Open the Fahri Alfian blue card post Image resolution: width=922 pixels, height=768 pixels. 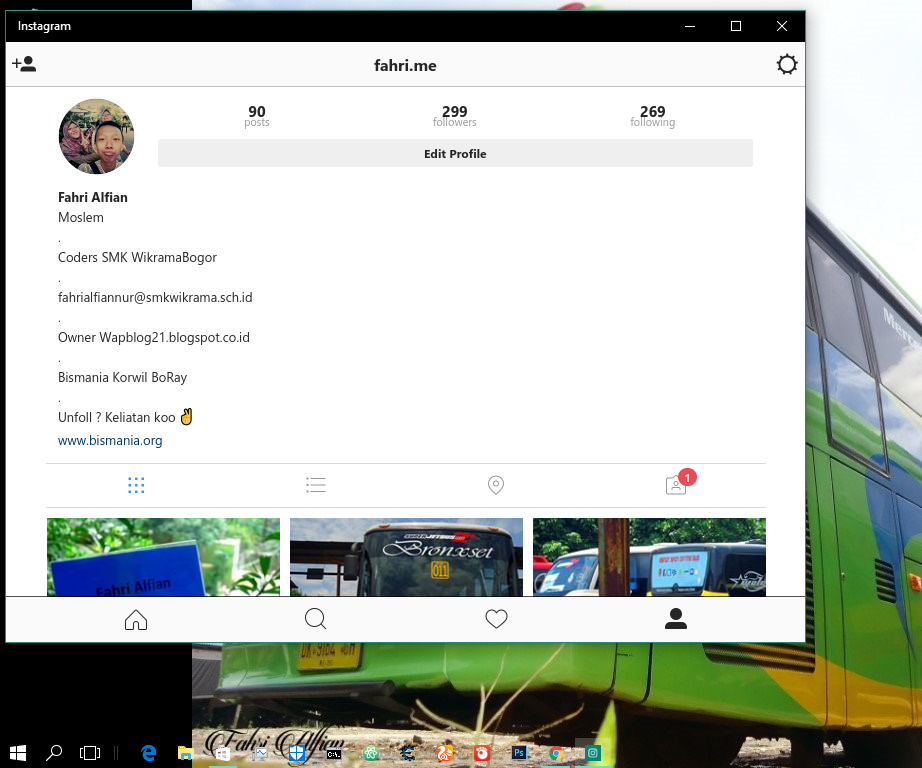point(163,557)
